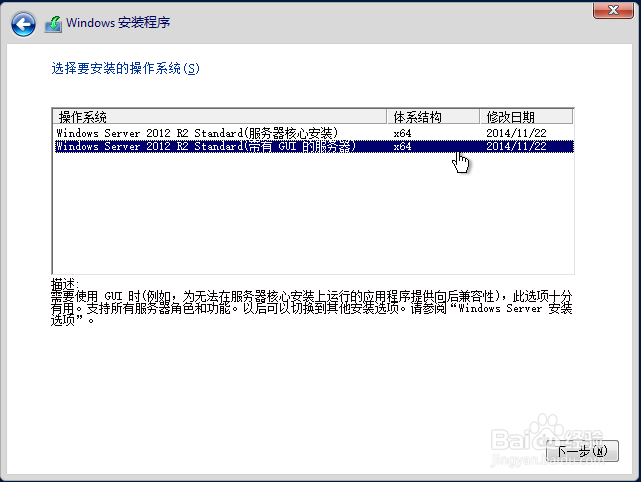641x482 pixels.
Task: Select Standard (服务器核心安装) option row
Action: click(314, 133)
